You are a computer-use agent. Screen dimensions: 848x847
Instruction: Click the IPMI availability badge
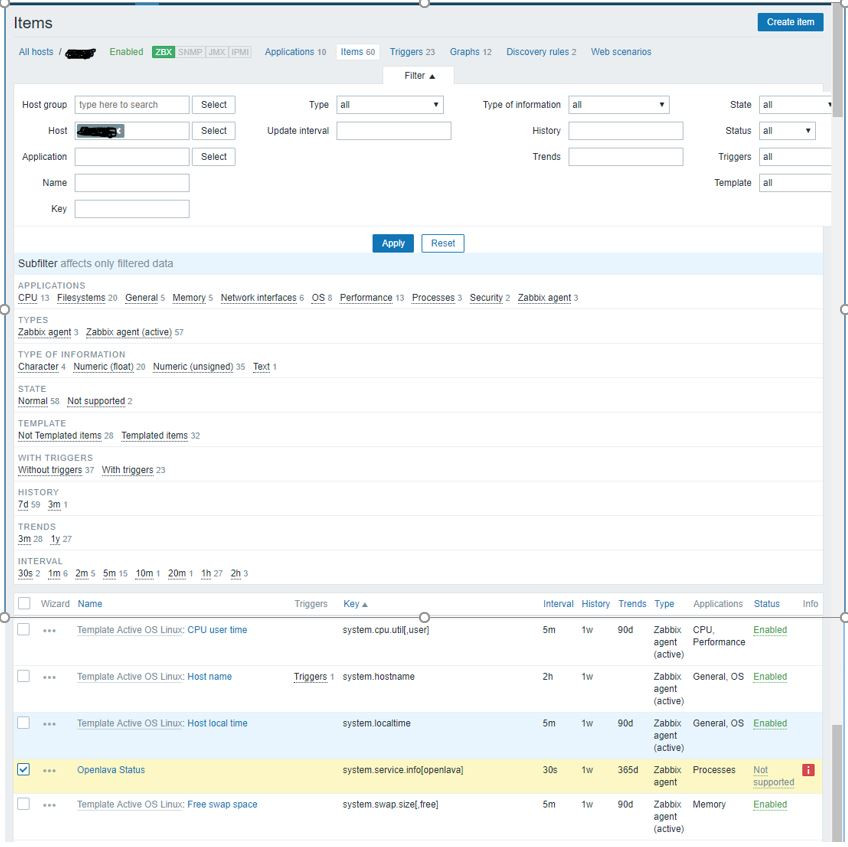(x=240, y=52)
